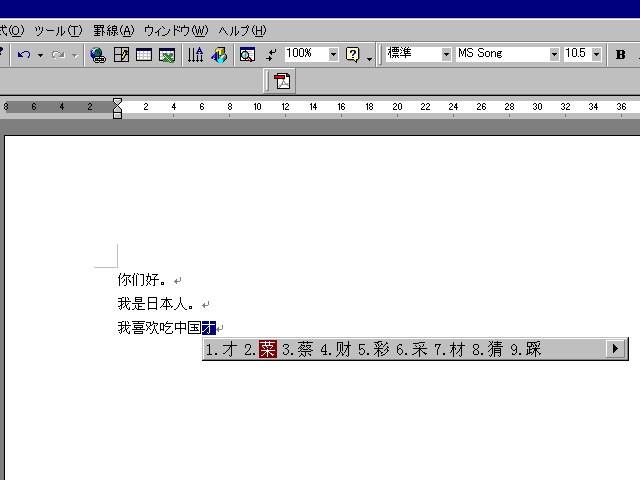Screen dimensions: 640x480
Task: Expand the zoom percentage dropdown
Action: [333, 54]
